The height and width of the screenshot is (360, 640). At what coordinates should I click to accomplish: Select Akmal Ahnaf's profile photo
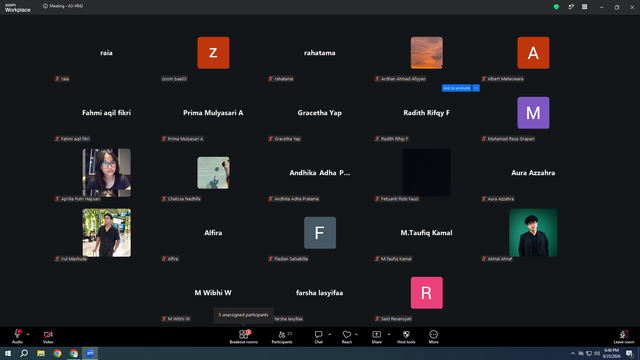point(533,233)
